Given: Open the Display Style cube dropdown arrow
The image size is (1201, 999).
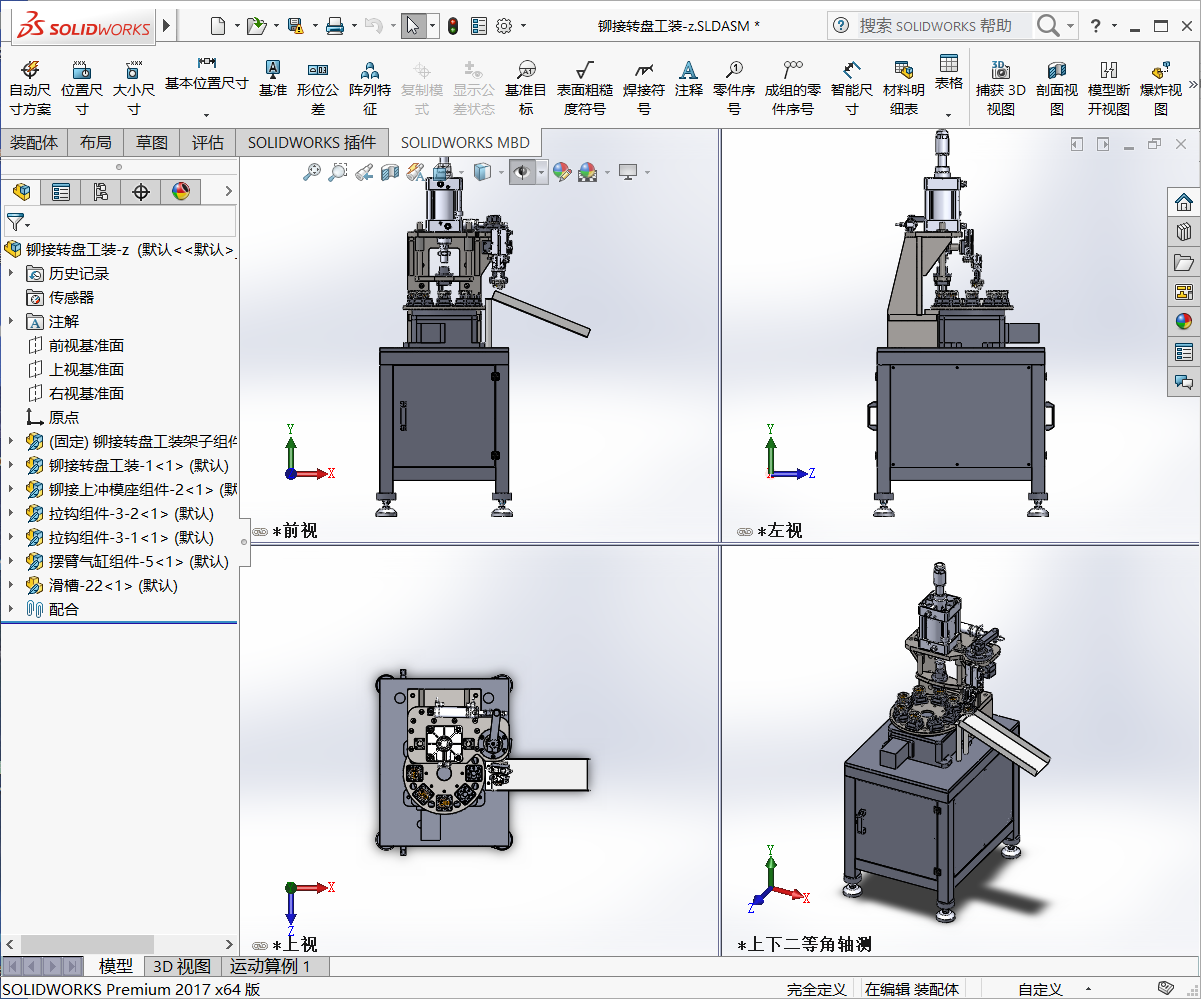Looking at the screenshot, I should (502, 172).
